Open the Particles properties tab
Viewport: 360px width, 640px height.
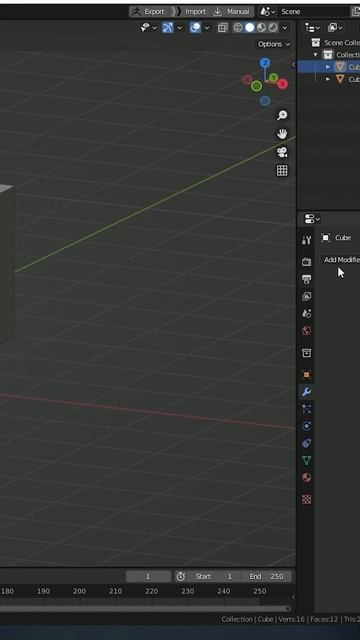coord(307,409)
